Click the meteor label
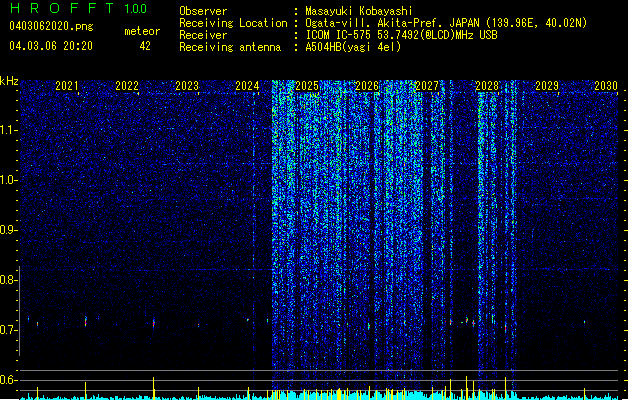This screenshot has height=400, width=629. (142, 31)
